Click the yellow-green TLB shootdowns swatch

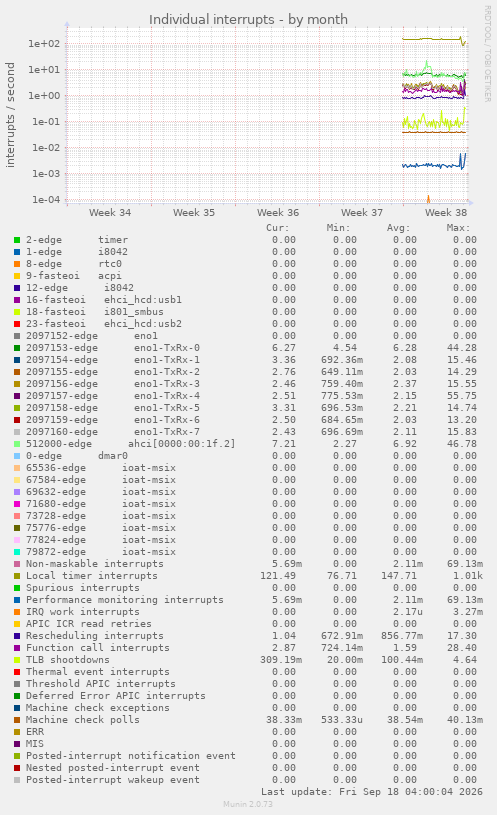[x=17, y=660]
